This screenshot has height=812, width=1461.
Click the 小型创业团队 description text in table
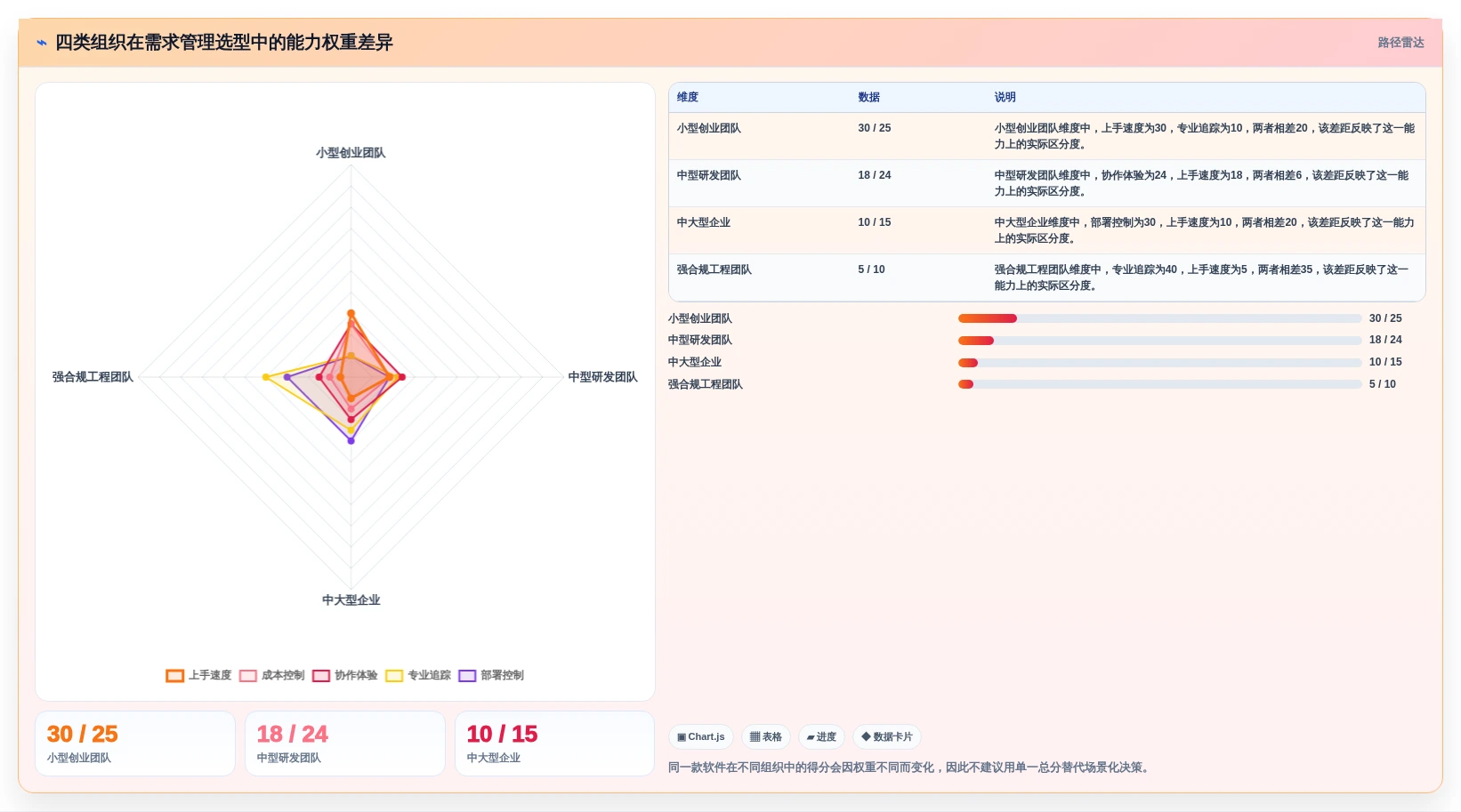click(1205, 136)
